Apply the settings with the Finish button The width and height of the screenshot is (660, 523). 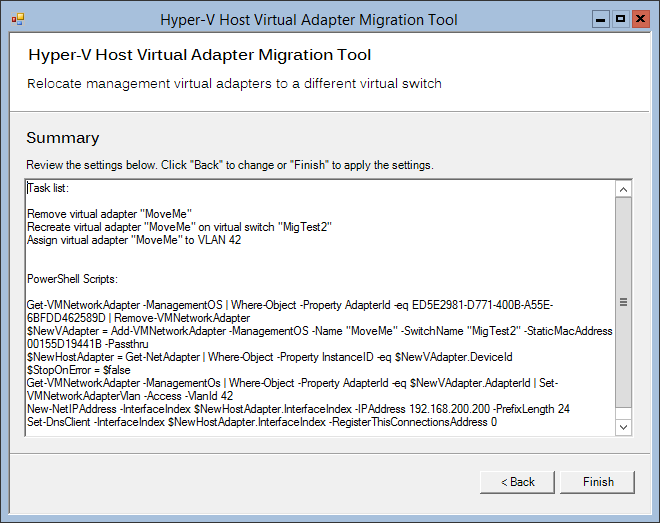pos(598,482)
